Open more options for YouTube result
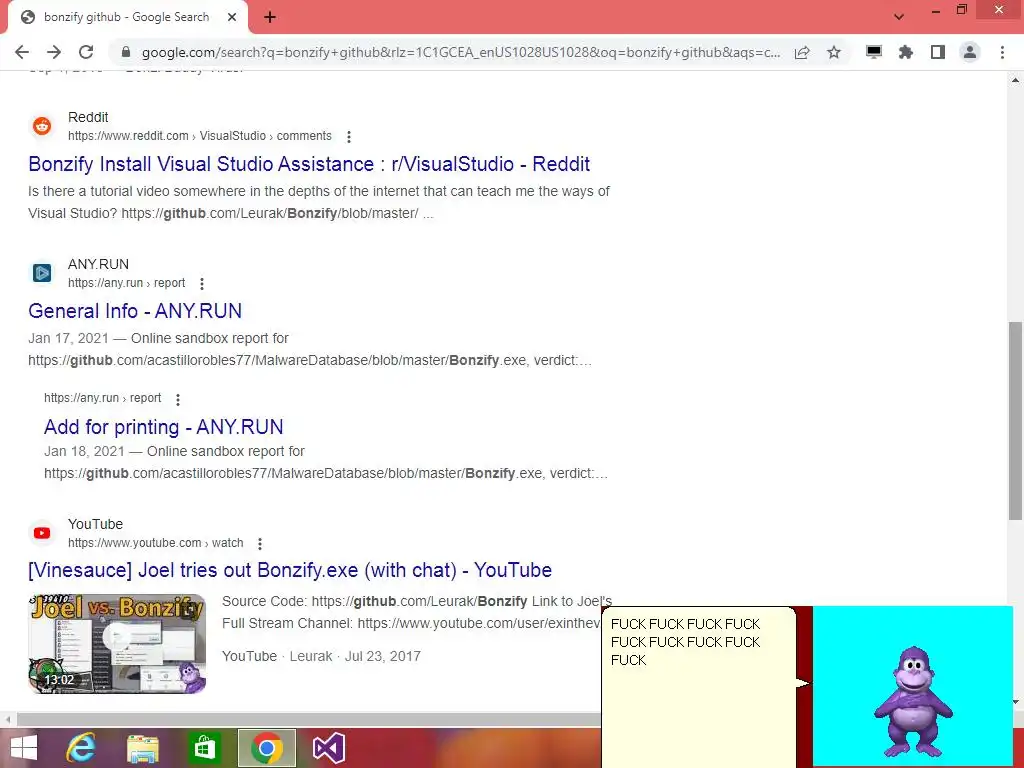The height and width of the screenshot is (768, 1024). tap(260, 543)
